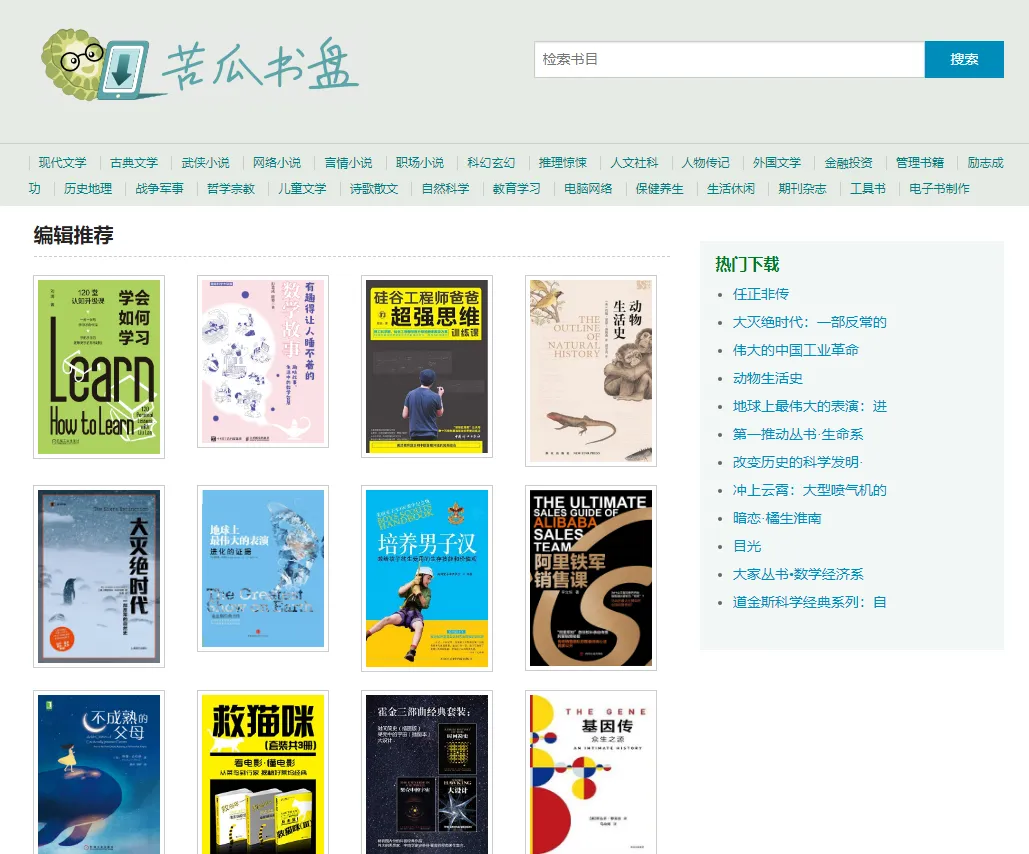Open the 培养男子汉 book cover
1029x854 pixels.
(427, 578)
